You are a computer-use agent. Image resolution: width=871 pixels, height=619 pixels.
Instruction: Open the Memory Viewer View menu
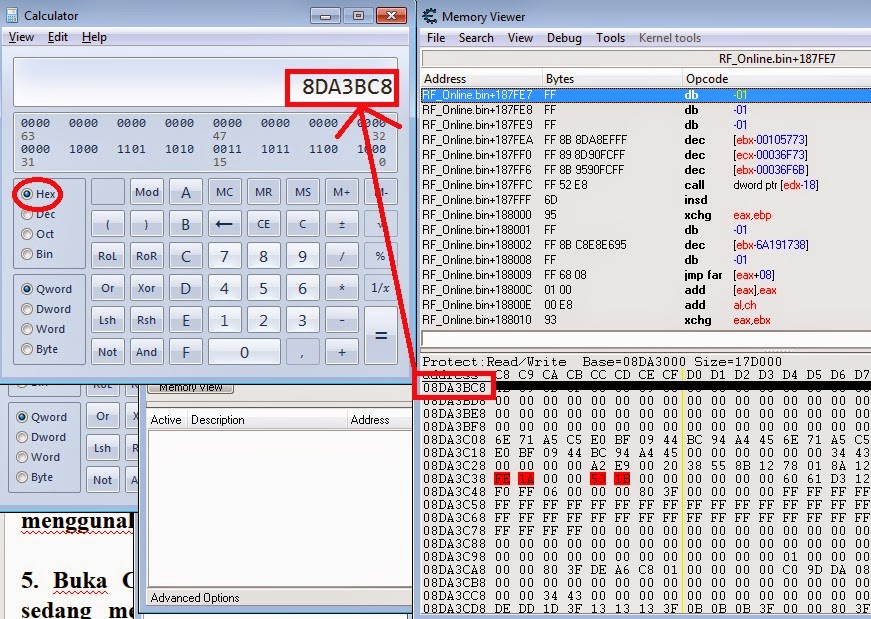pos(520,38)
